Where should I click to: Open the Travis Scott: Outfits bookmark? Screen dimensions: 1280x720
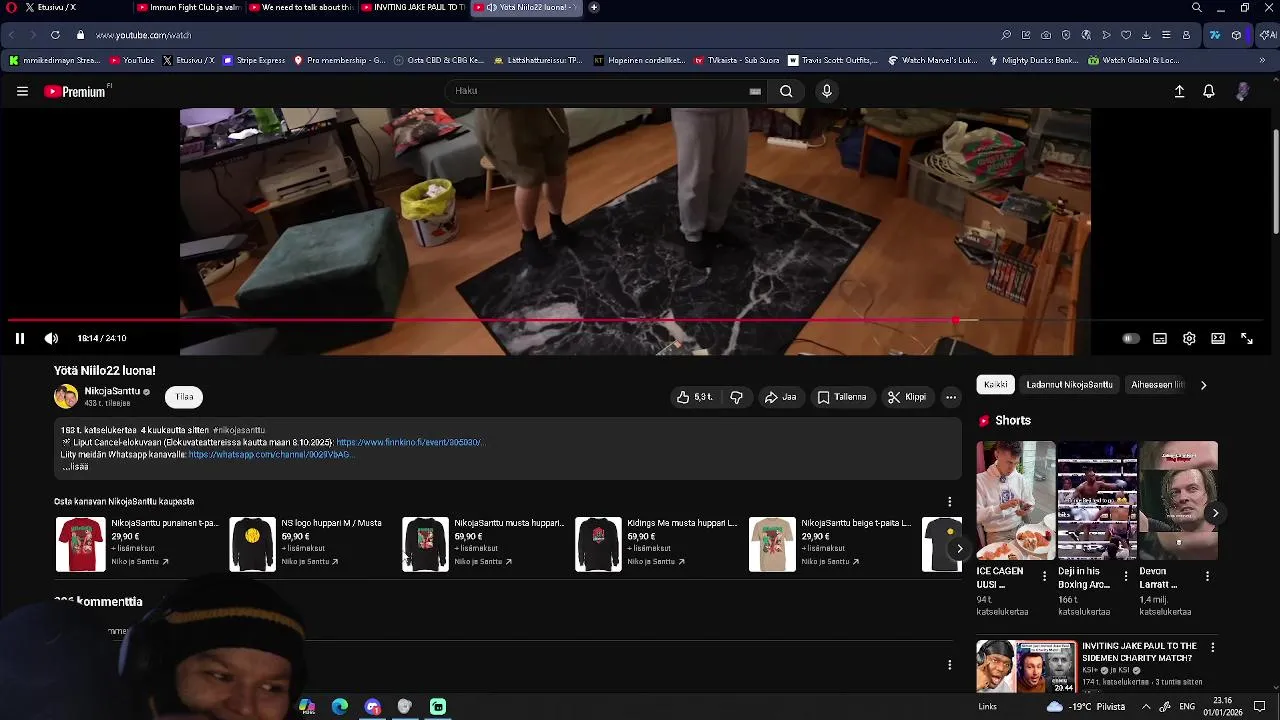coord(832,60)
